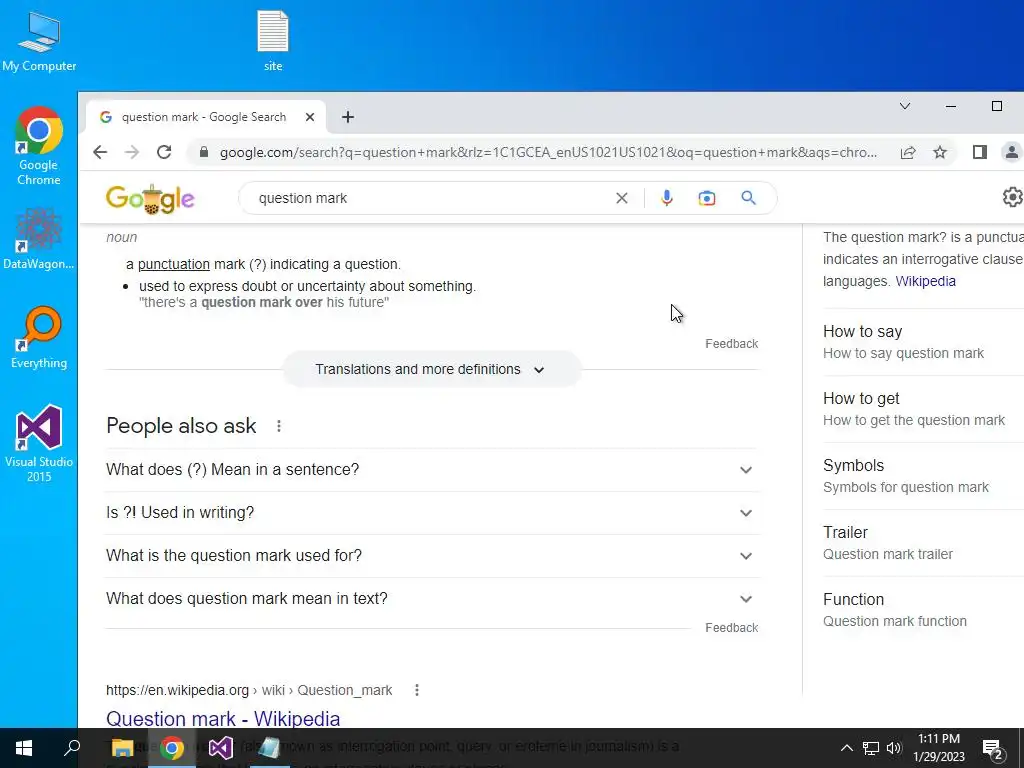This screenshot has height=768, width=1024.
Task: Open the notepad app in taskbar
Action: tap(268, 748)
